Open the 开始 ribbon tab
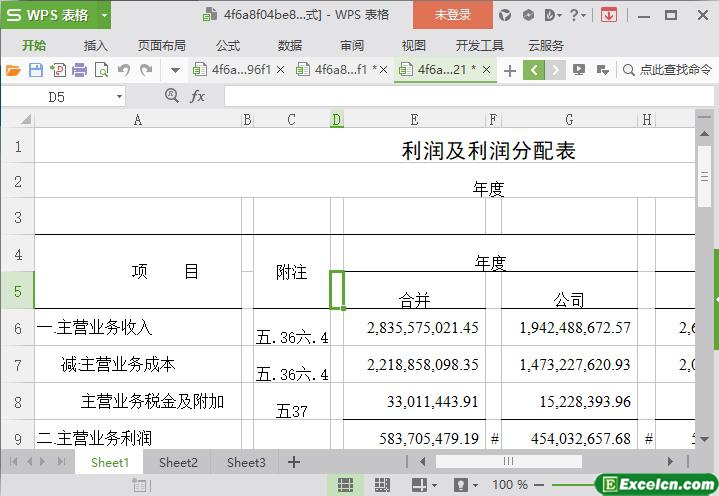719x496 pixels. [34, 45]
